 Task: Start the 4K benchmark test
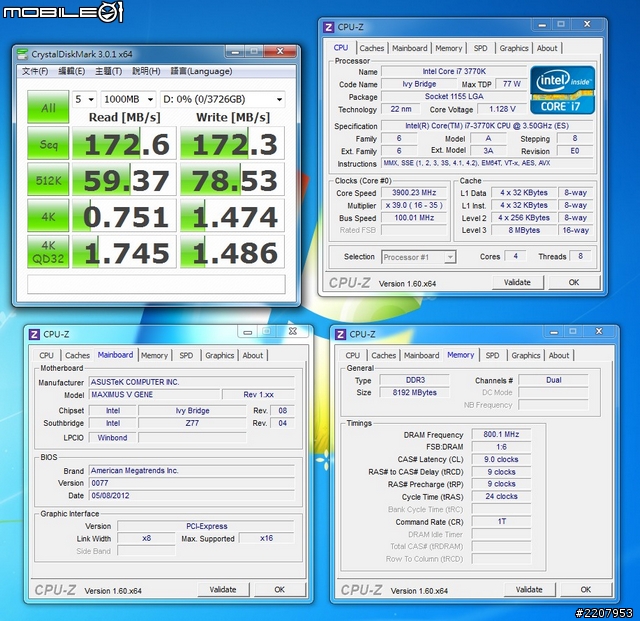click(x=48, y=216)
